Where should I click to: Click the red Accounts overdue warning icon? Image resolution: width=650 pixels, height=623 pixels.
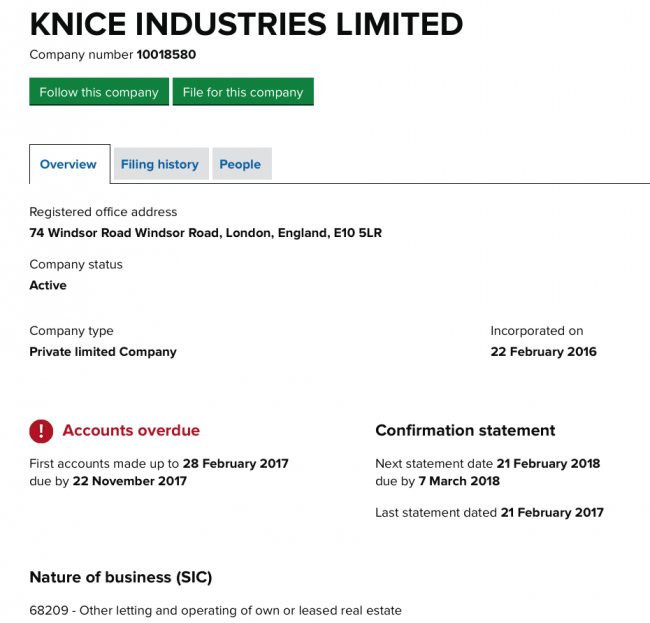point(41,431)
